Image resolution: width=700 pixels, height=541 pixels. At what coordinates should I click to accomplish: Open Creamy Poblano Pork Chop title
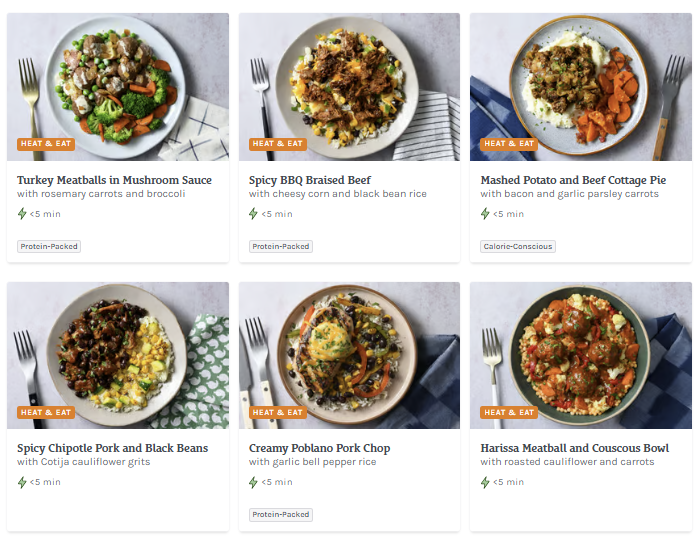point(319,448)
